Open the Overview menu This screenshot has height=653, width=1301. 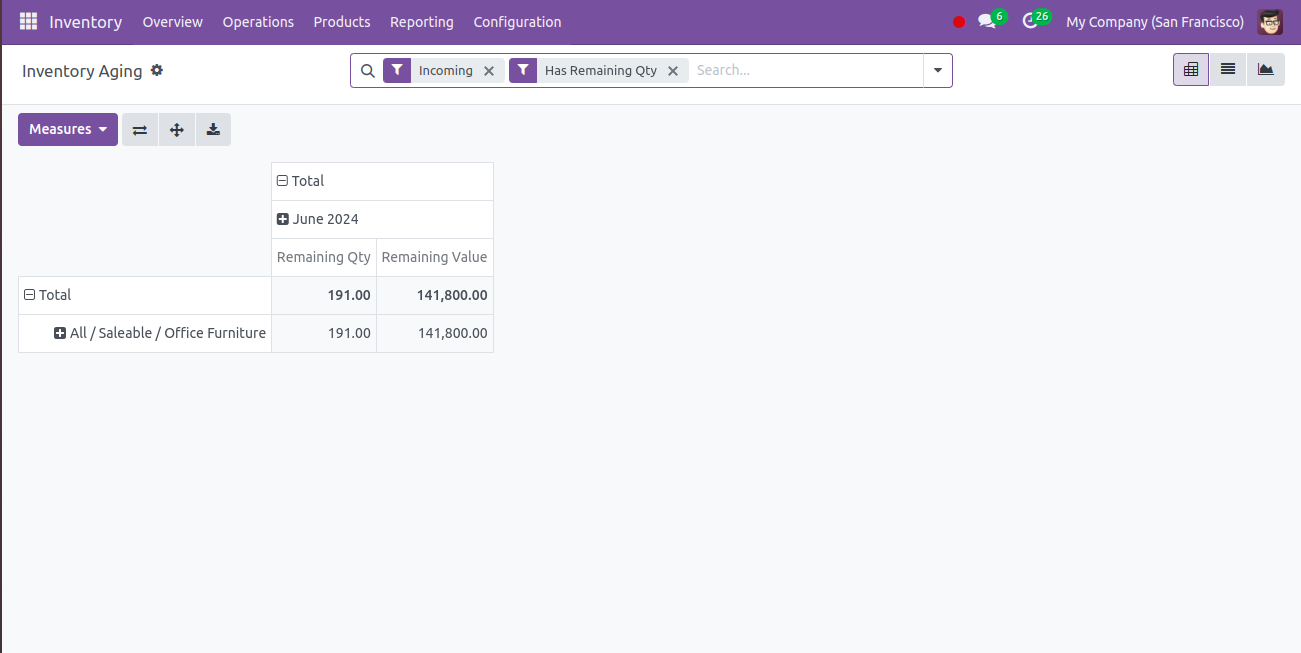tap(173, 22)
